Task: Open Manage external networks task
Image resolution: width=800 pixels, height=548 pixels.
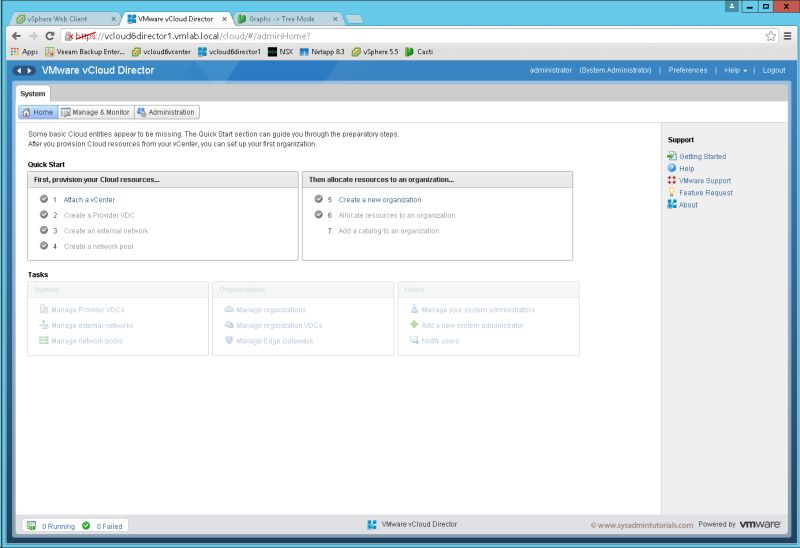Action: [87, 326]
